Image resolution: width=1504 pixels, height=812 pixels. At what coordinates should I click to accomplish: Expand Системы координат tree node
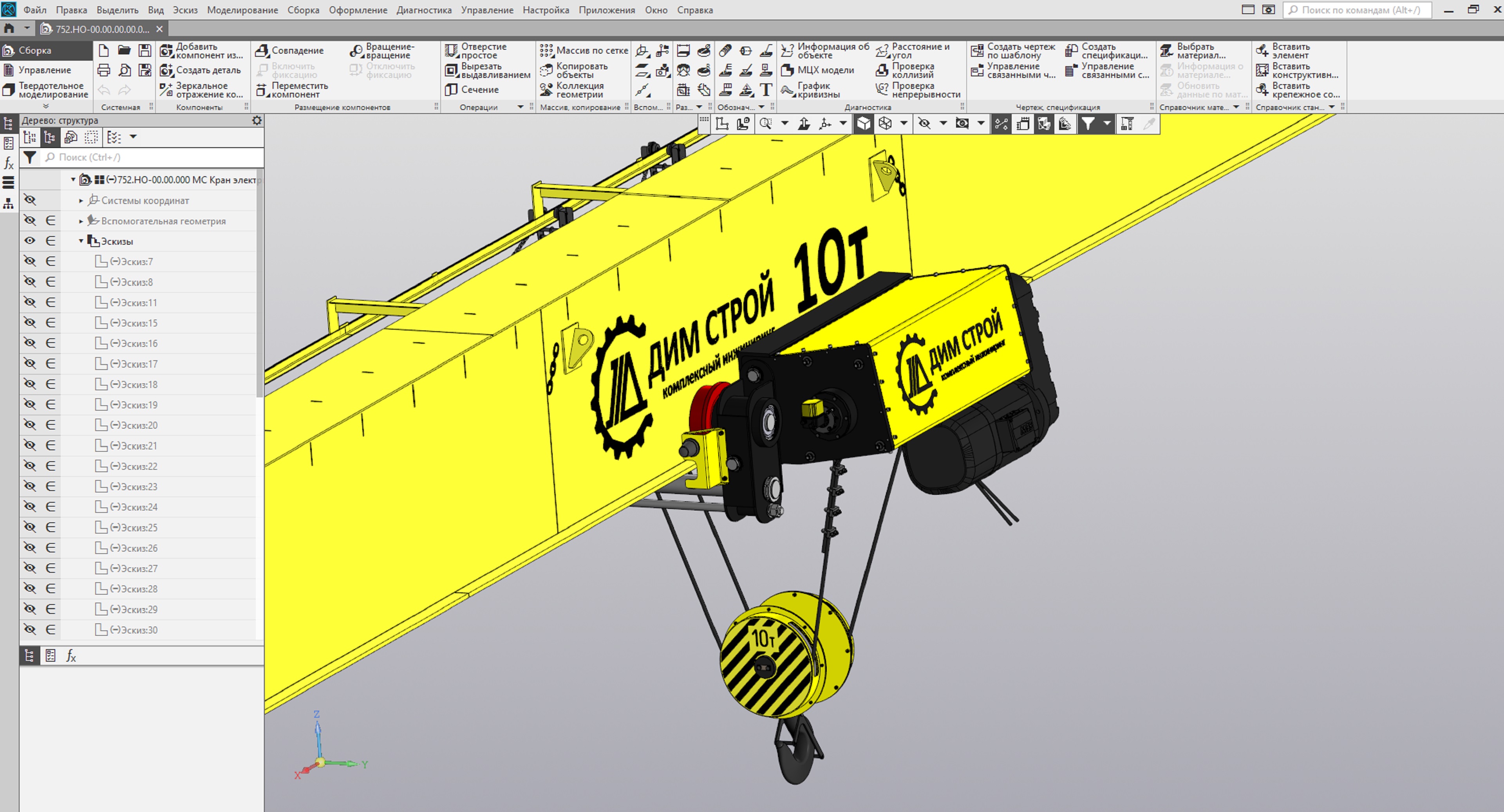[81, 201]
